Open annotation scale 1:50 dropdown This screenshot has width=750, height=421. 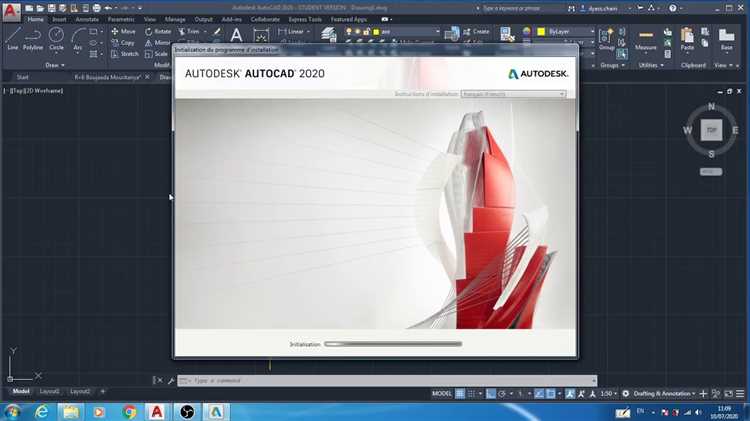click(x=608, y=393)
